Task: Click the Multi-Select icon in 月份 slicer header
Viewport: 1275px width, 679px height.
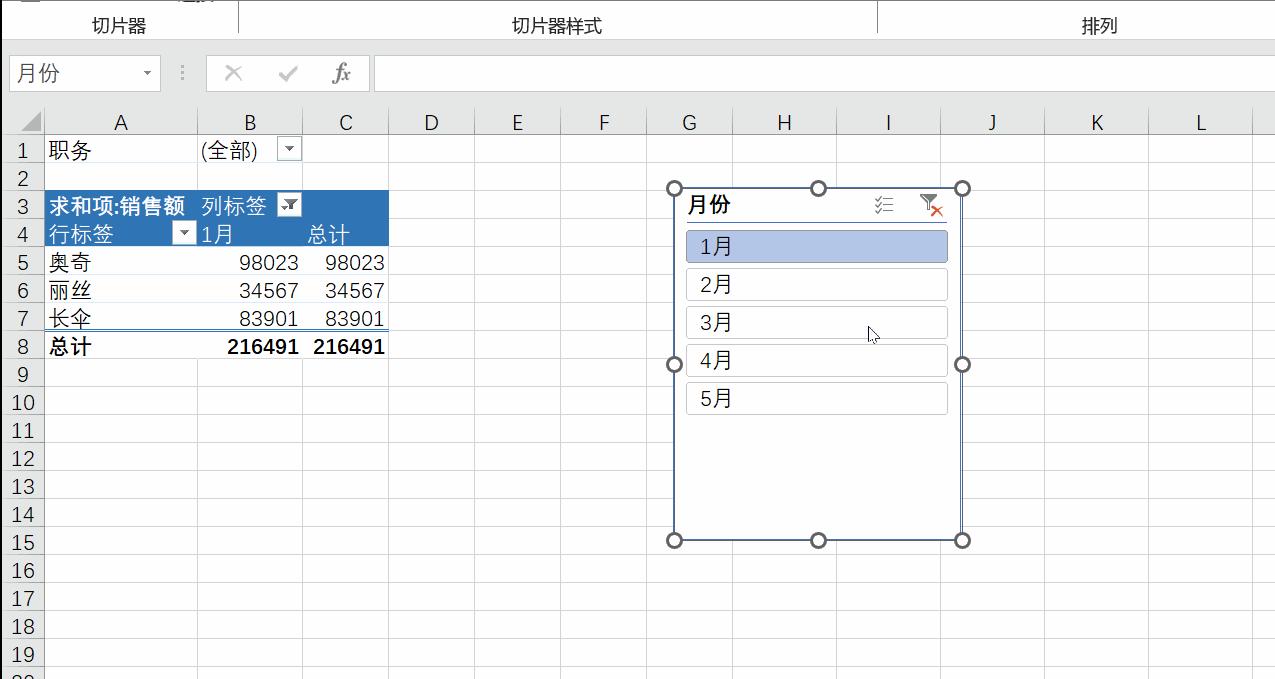Action: point(883,205)
